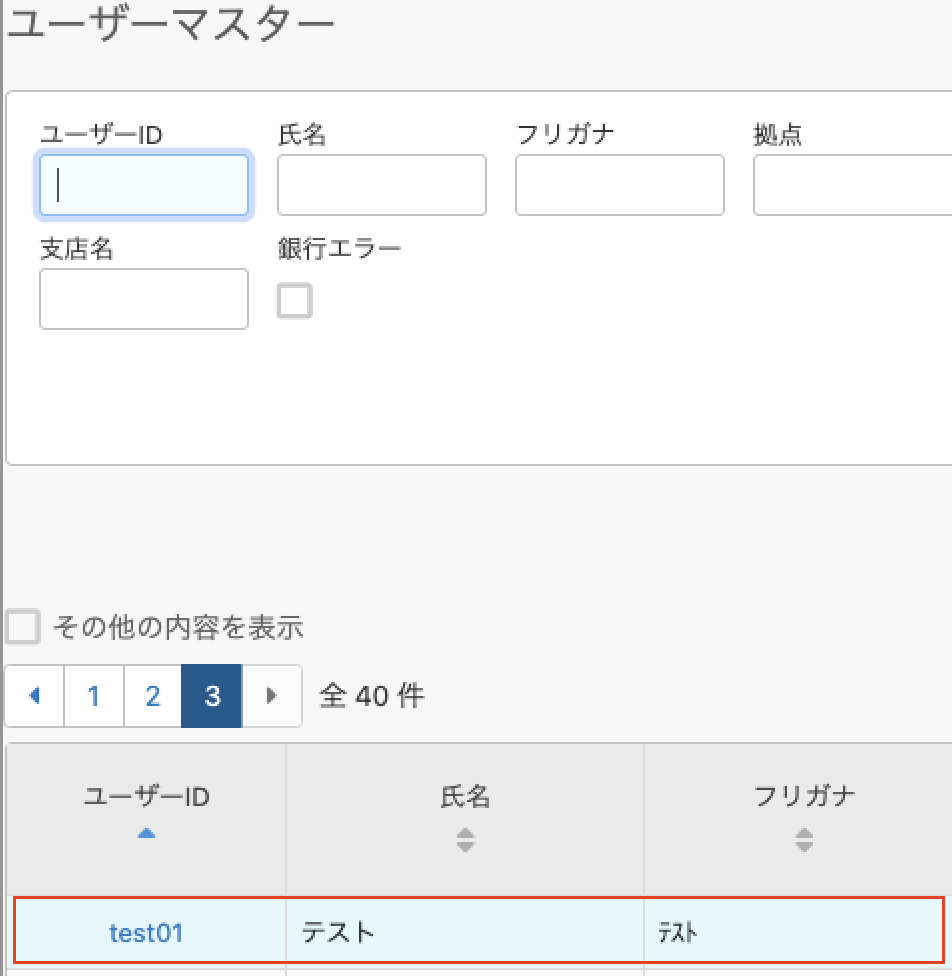
Task: Go to the previous page using left arrow
Action: (x=35, y=696)
